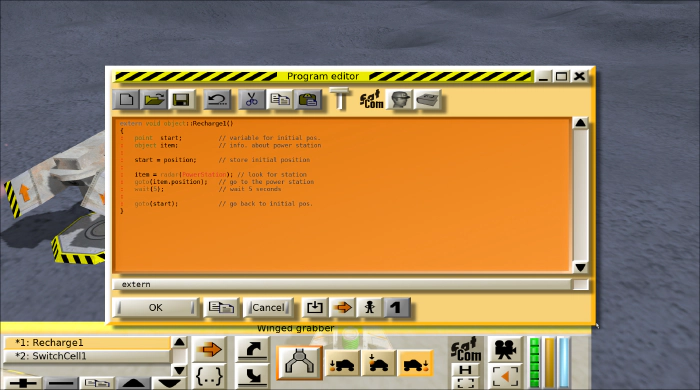Viewport: 700px width, 390px height.
Task: Click the clone/paste button next to OK
Action: pyautogui.click(x=221, y=307)
